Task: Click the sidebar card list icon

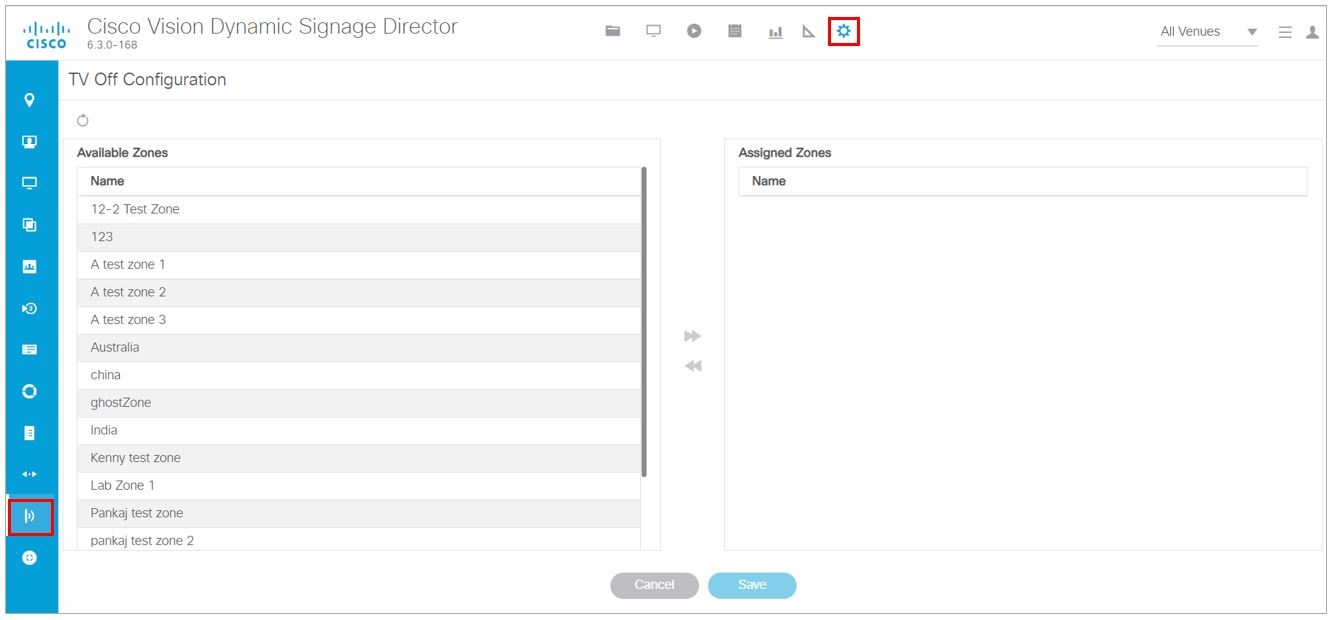Action: click(x=30, y=350)
